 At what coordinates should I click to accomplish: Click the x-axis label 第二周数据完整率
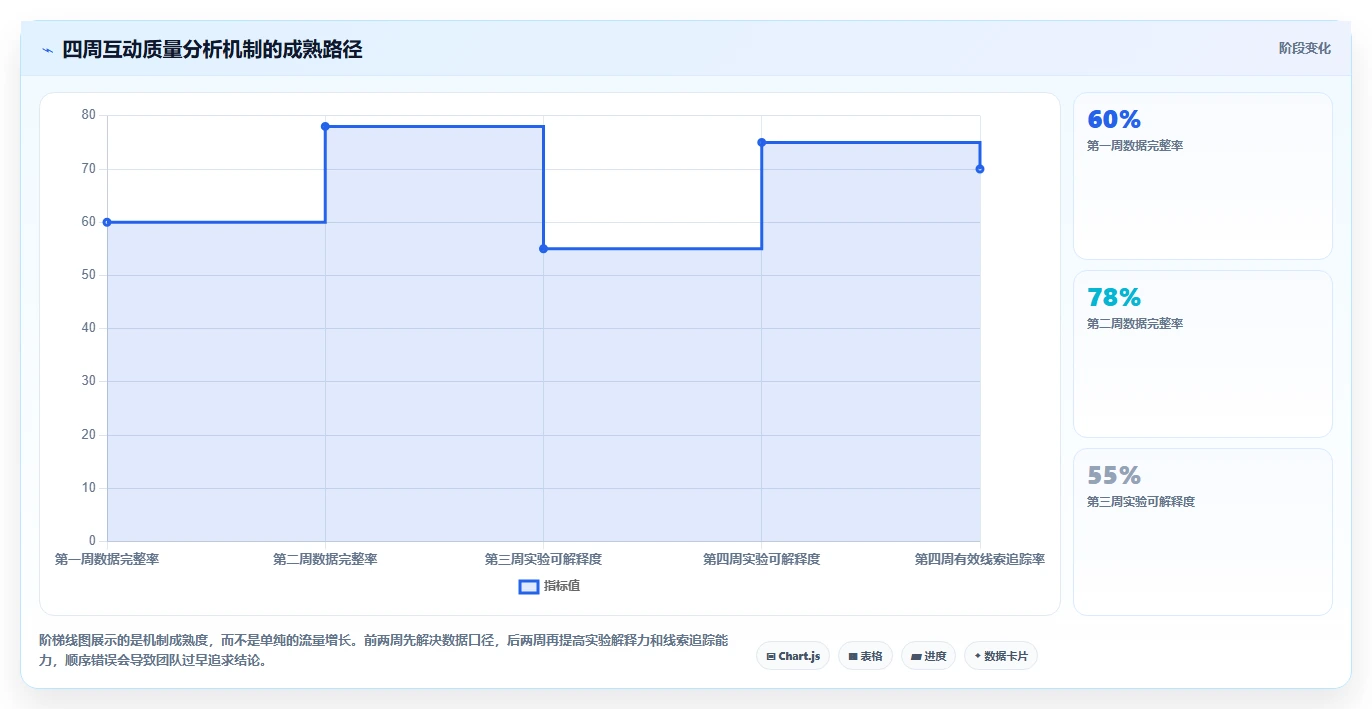point(325,559)
